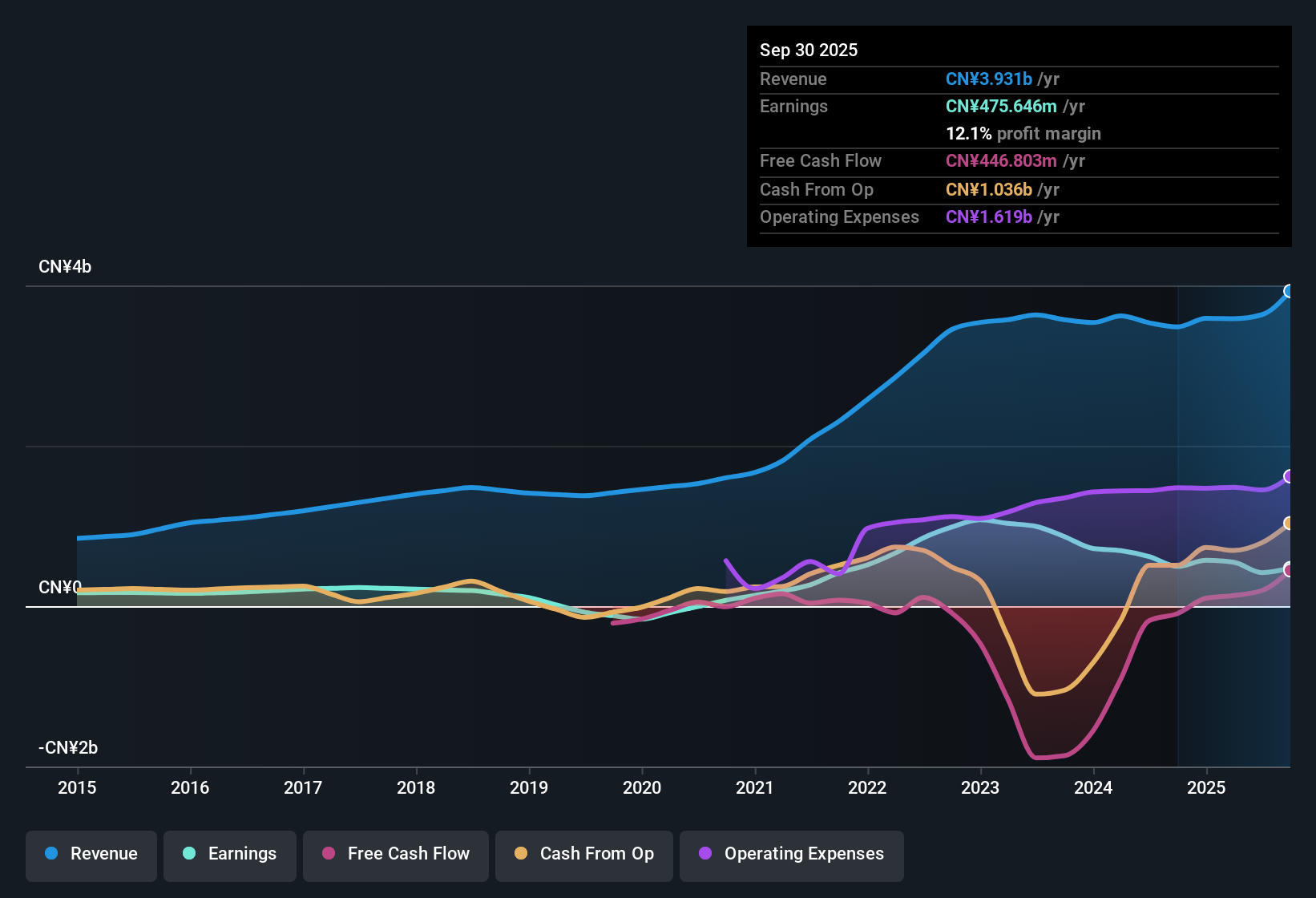Click the Cash From Op endpoint marker on chart edge

(x=1289, y=524)
